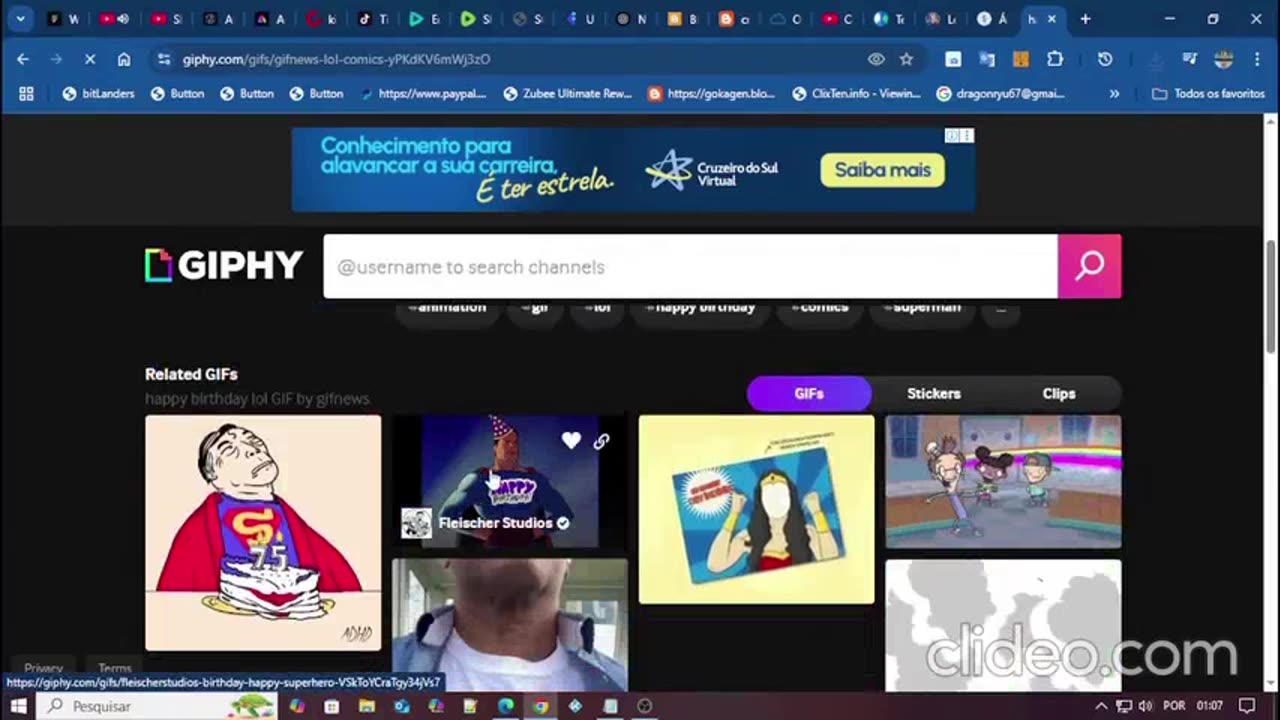Screen dimensions: 1280x720
Task: Open the browser extensions puzzle icon
Action: (x=1055, y=59)
